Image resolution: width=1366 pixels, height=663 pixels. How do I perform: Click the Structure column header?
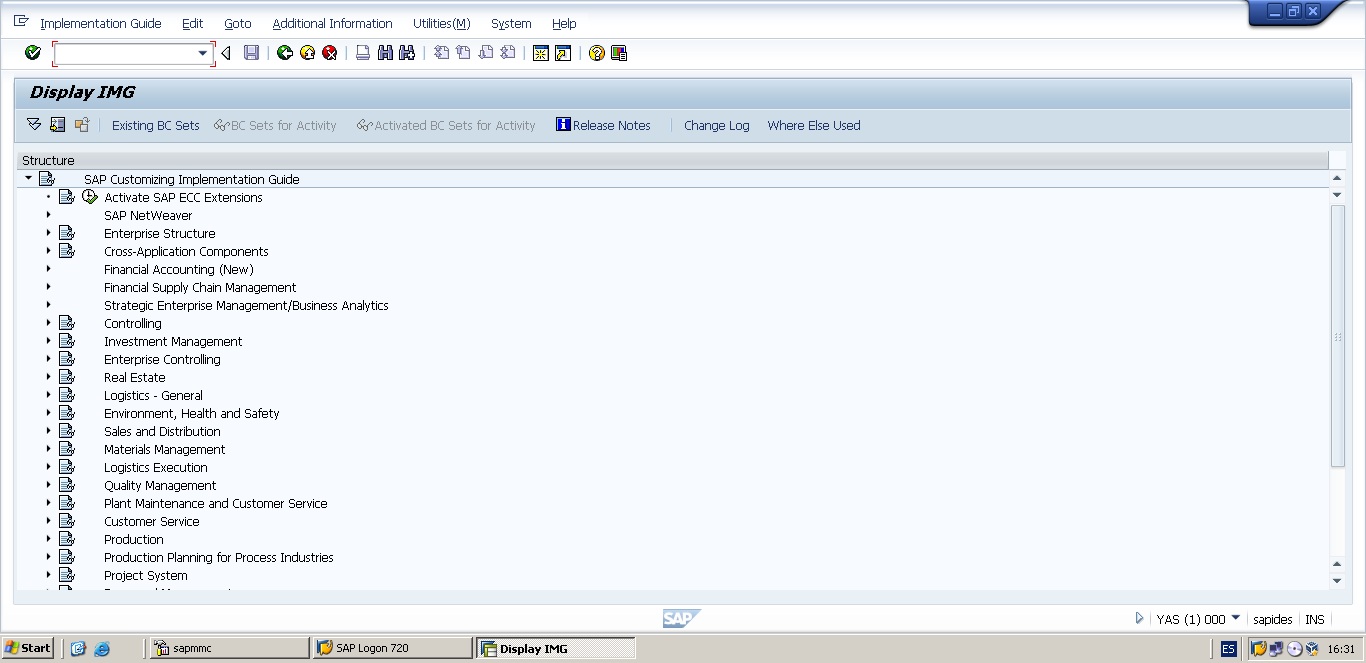click(672, 160)
